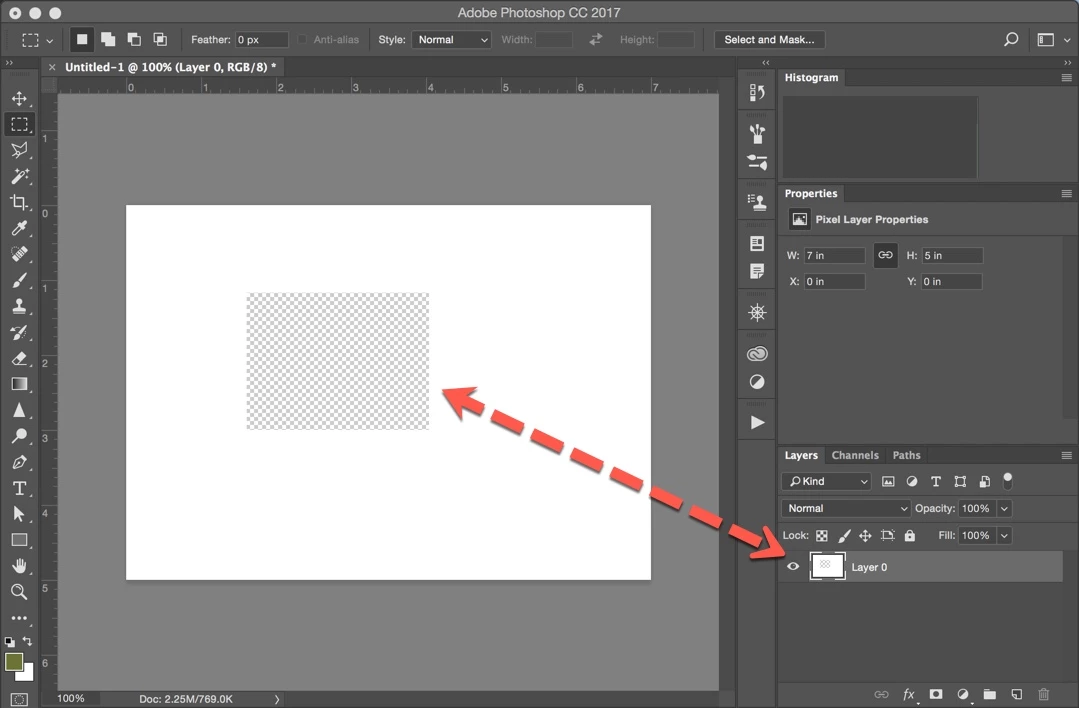Open the Actions panel play icon

[757, 422]
